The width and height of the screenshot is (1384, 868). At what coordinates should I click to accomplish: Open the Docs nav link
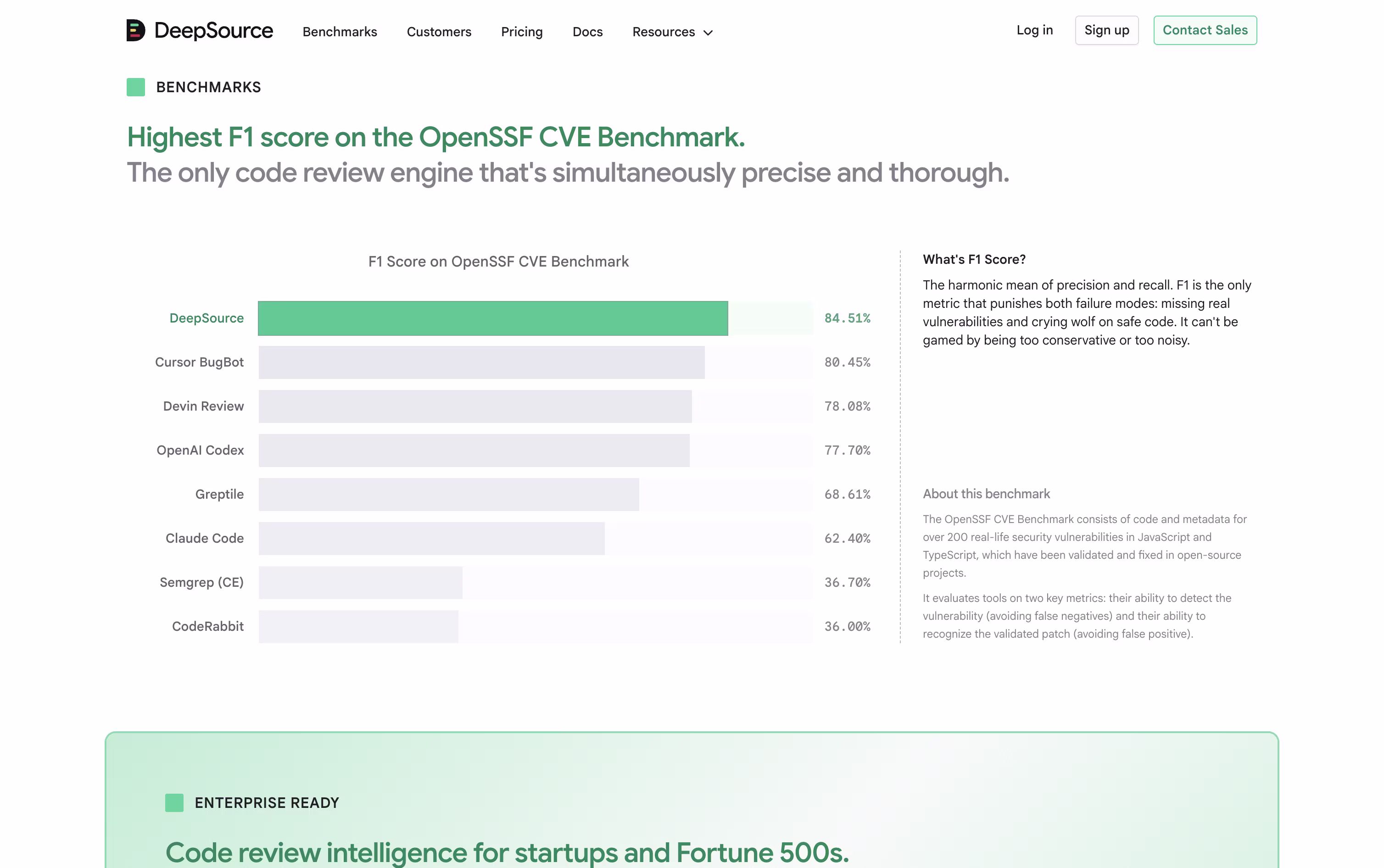click(x=588, y=32)
